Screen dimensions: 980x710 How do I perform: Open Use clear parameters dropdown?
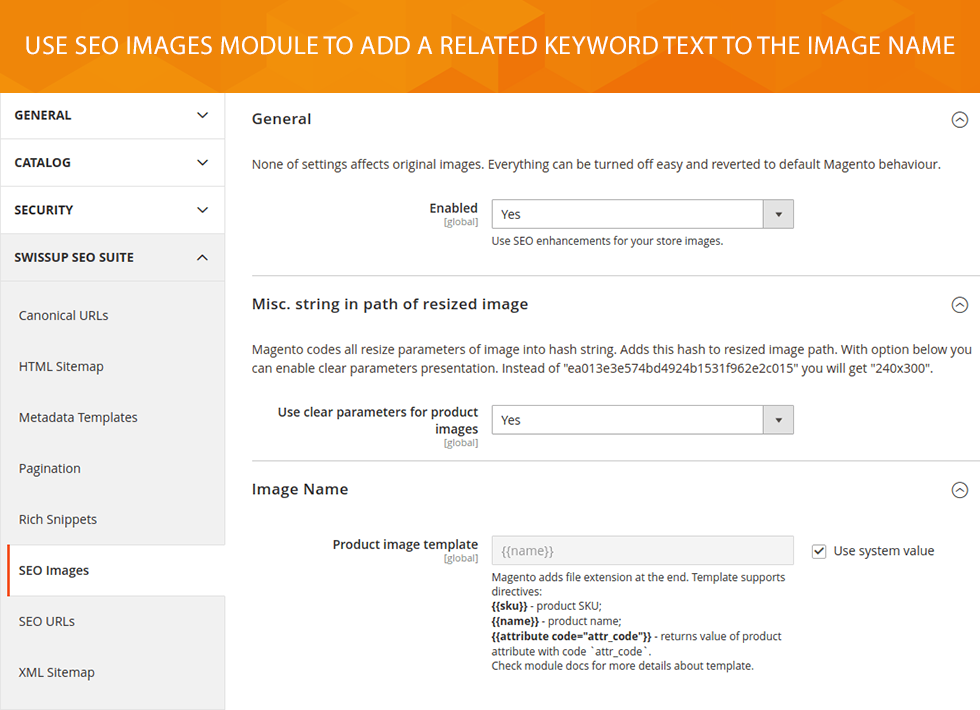coord(642,420)
